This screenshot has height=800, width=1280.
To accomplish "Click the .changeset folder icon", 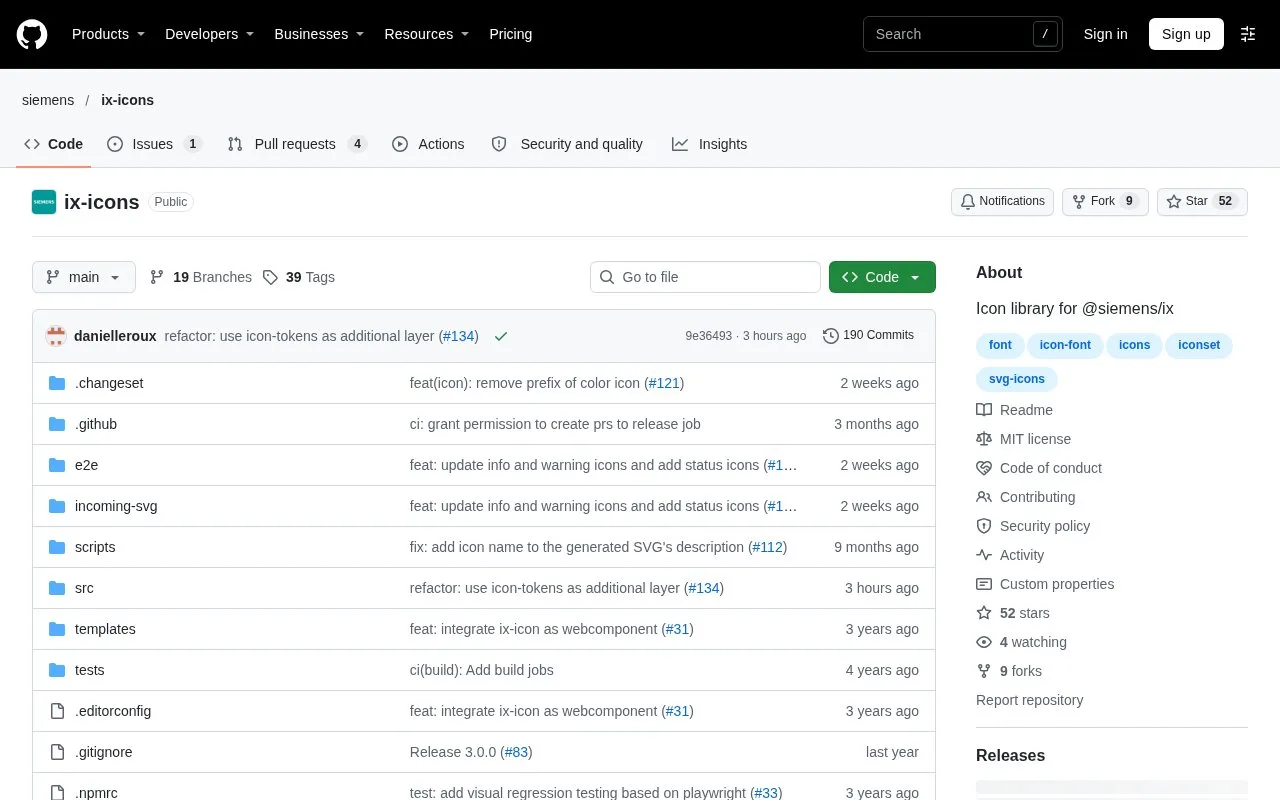I will point(57,383).
